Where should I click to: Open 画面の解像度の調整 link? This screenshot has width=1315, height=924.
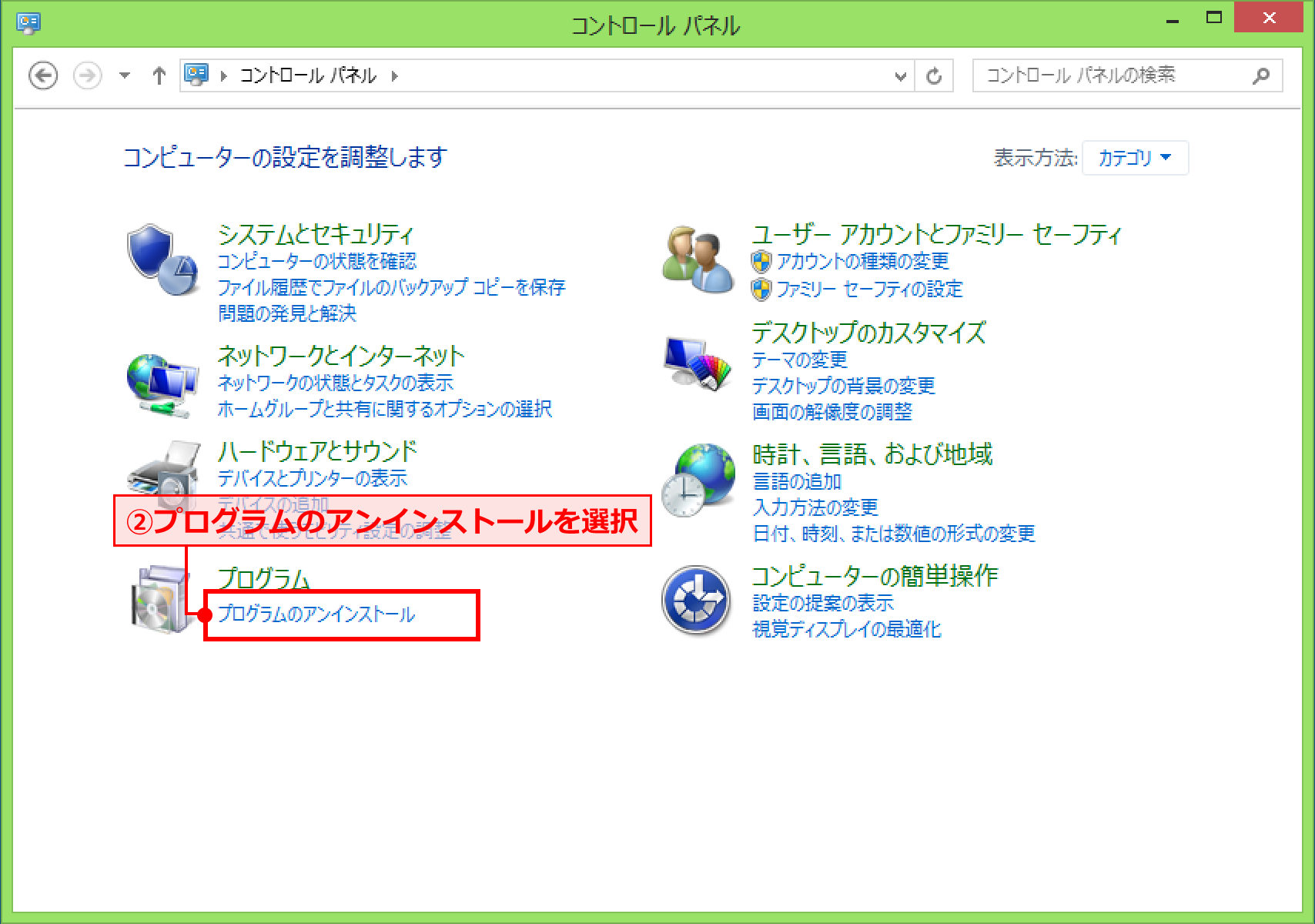pos(832,412)
